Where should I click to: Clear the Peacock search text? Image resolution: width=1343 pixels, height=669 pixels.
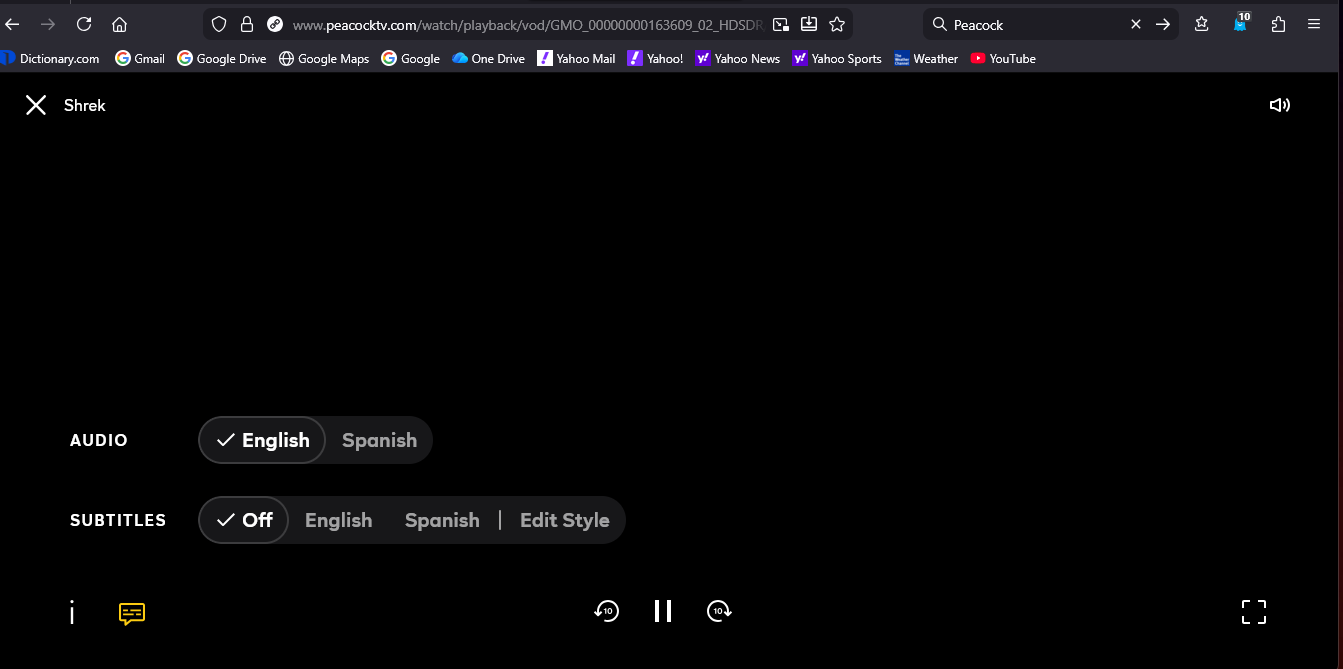1136,24
